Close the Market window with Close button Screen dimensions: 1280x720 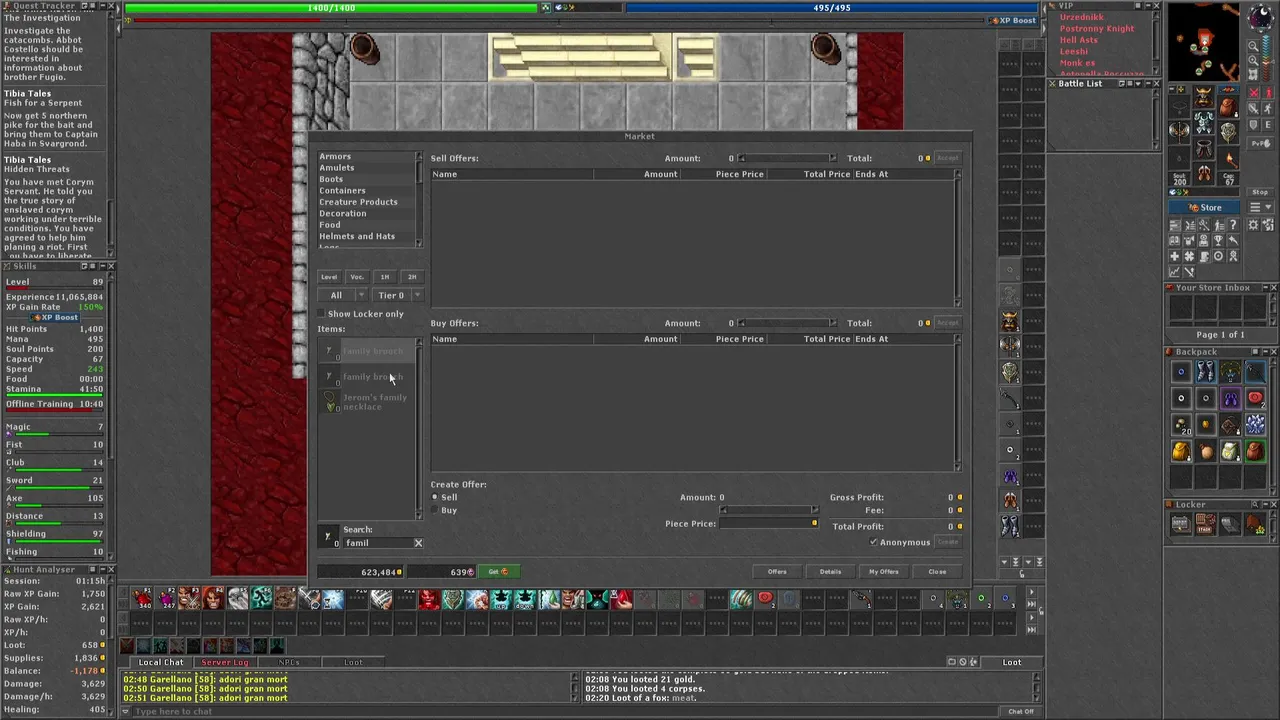coord(937,572)
